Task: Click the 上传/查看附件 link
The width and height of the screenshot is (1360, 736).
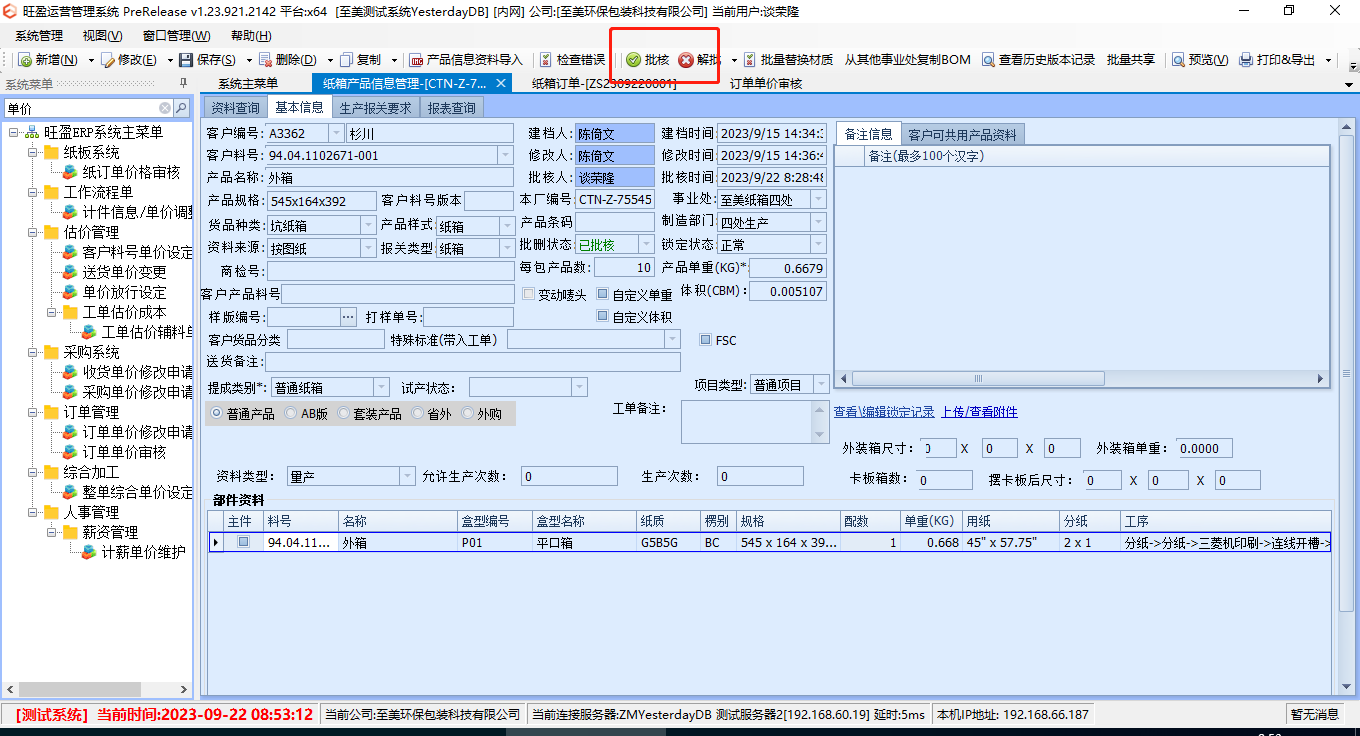Action: coord(979,412)
